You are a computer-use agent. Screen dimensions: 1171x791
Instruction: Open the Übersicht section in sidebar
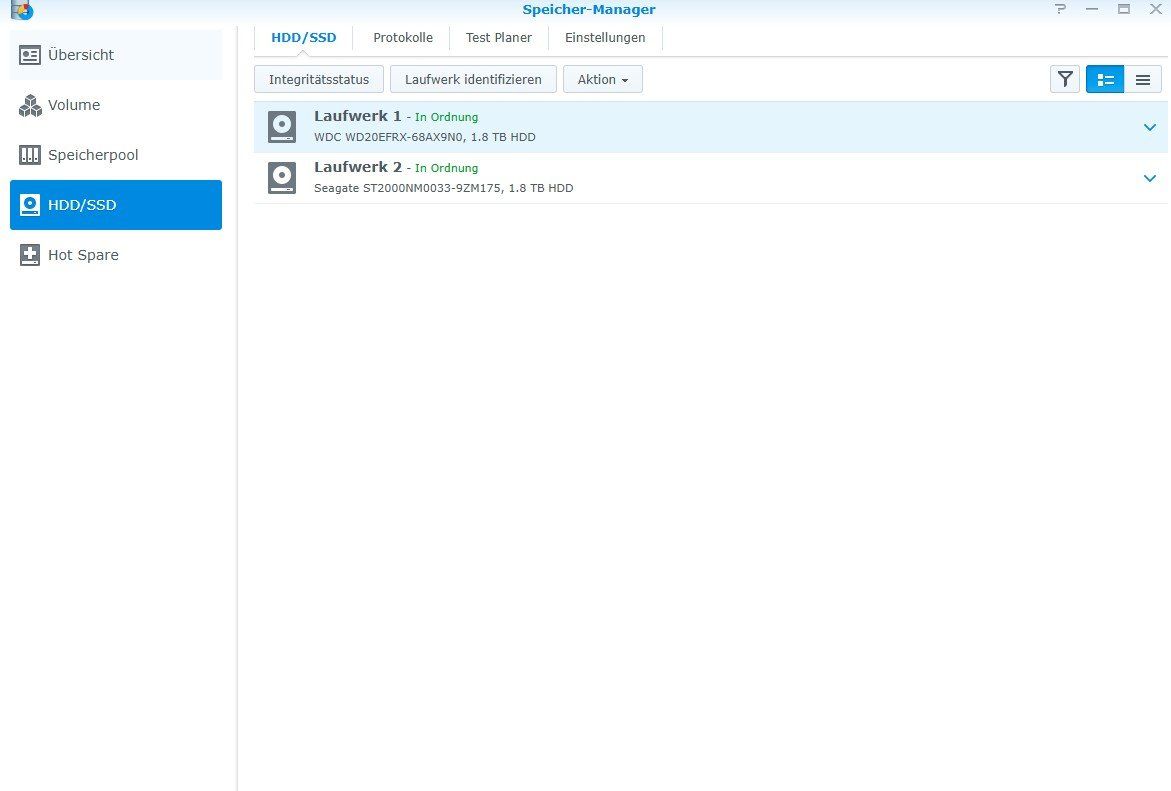116,55
